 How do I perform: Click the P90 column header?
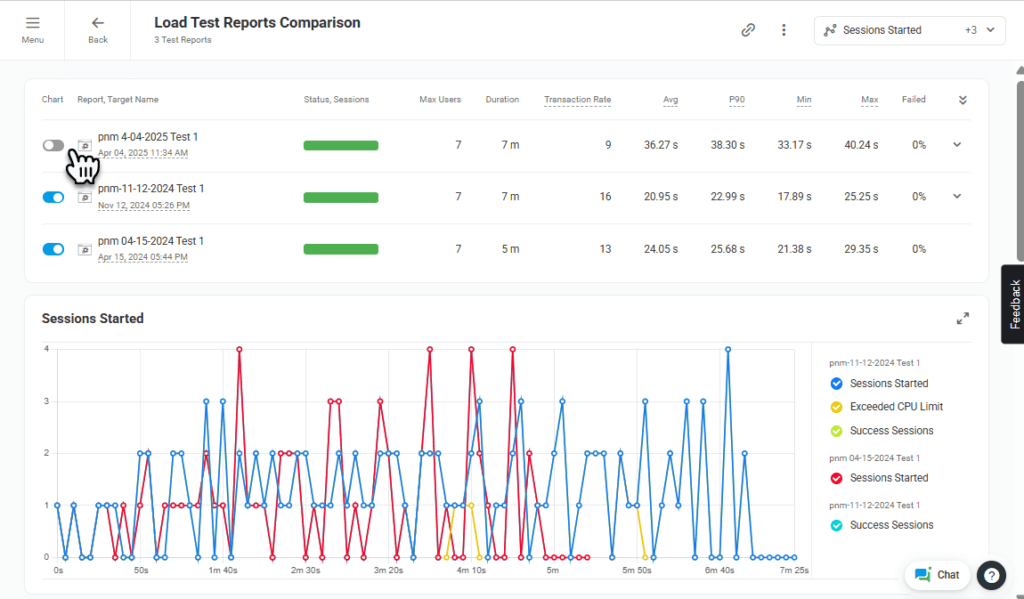click(x=735, y=100)
